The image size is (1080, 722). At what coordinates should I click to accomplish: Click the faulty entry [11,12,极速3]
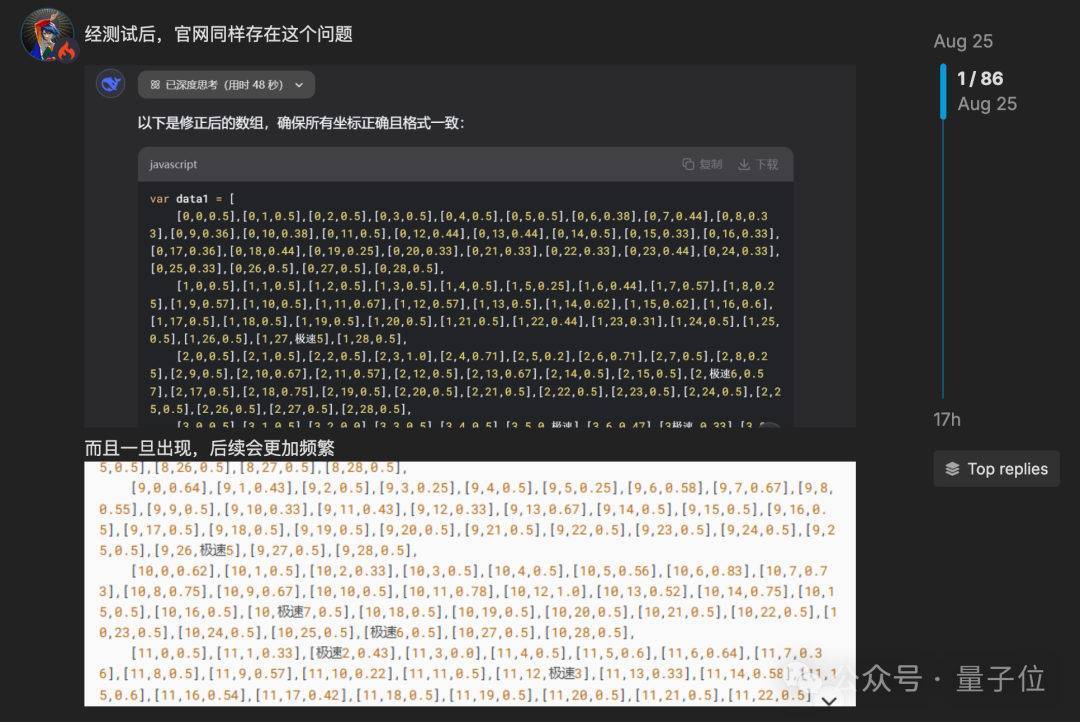point(543,673)
